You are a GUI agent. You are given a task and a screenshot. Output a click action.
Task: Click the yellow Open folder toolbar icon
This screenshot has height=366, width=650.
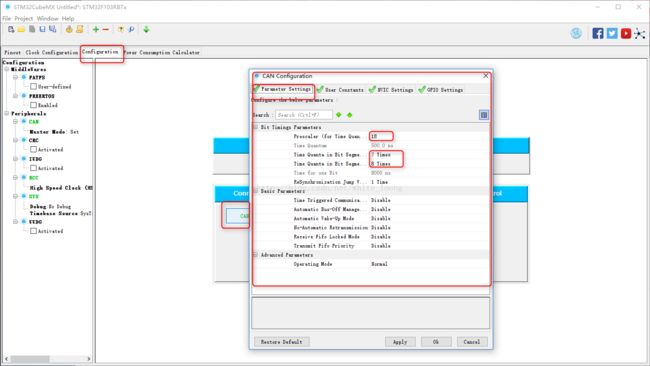[21, 29]
